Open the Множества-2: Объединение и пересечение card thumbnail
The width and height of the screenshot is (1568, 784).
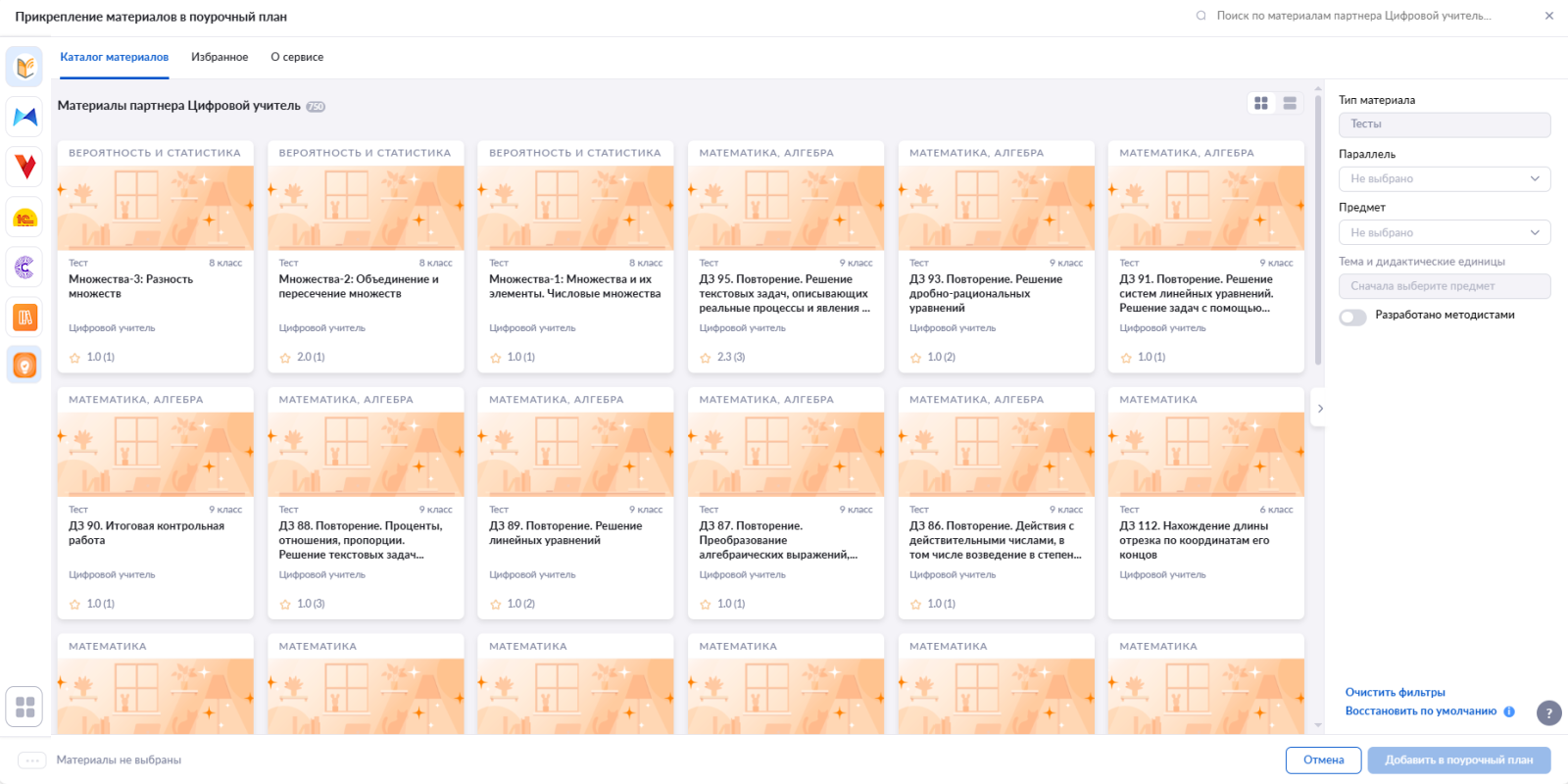pos(366,209)
